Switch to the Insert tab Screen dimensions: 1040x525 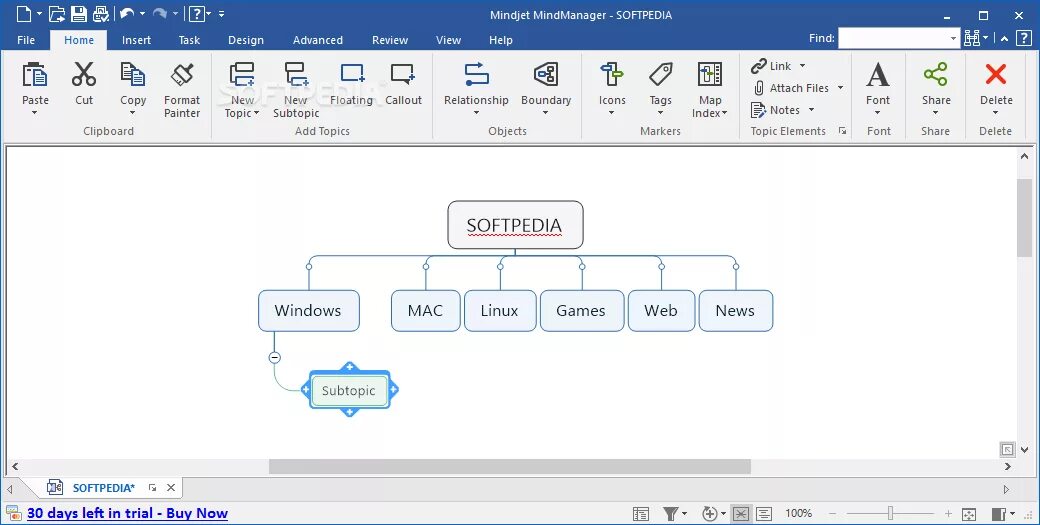tap(136, 40)
